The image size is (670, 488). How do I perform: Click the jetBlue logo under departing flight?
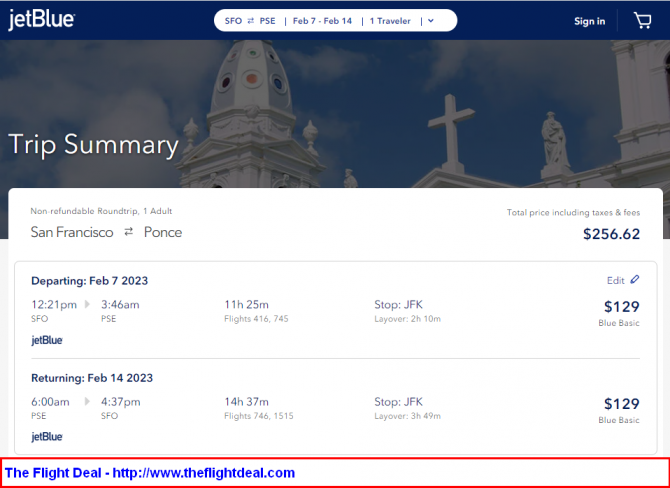coord(47,340)
